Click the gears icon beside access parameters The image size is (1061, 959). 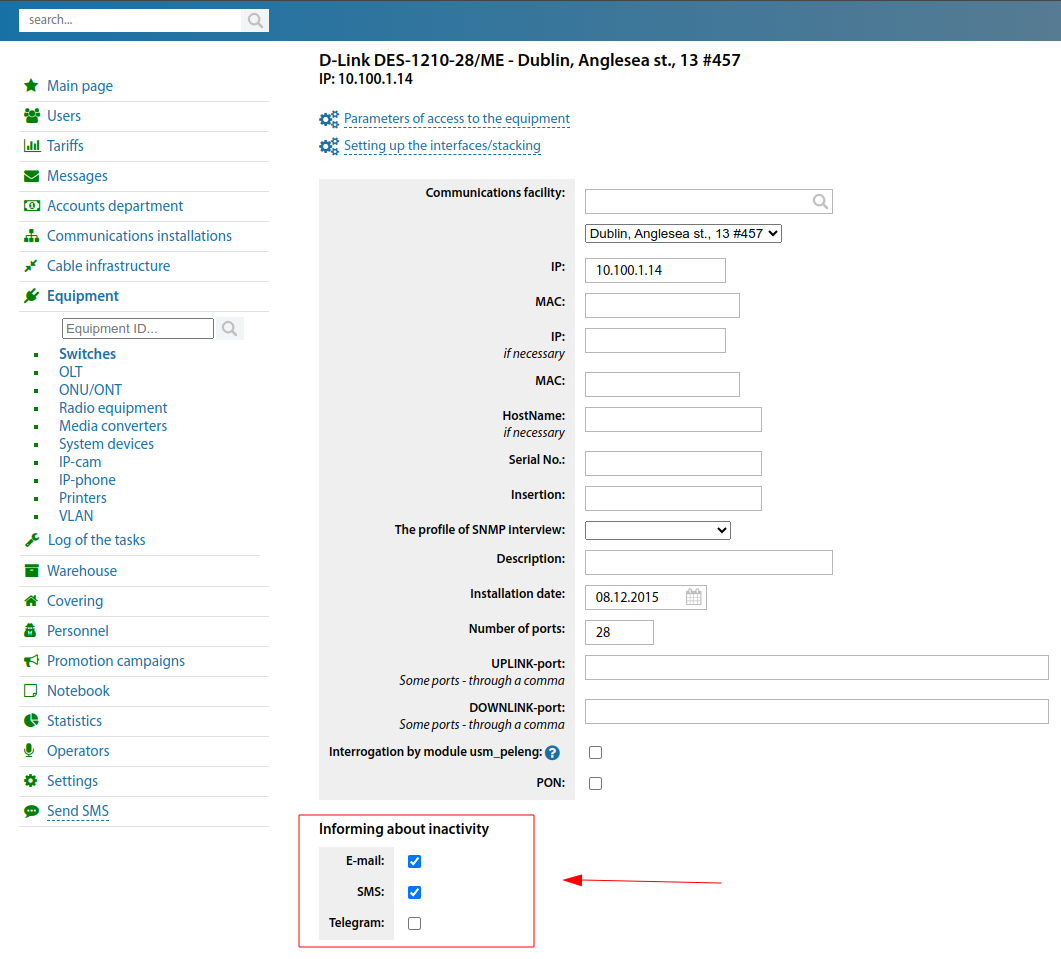point(329,119)
